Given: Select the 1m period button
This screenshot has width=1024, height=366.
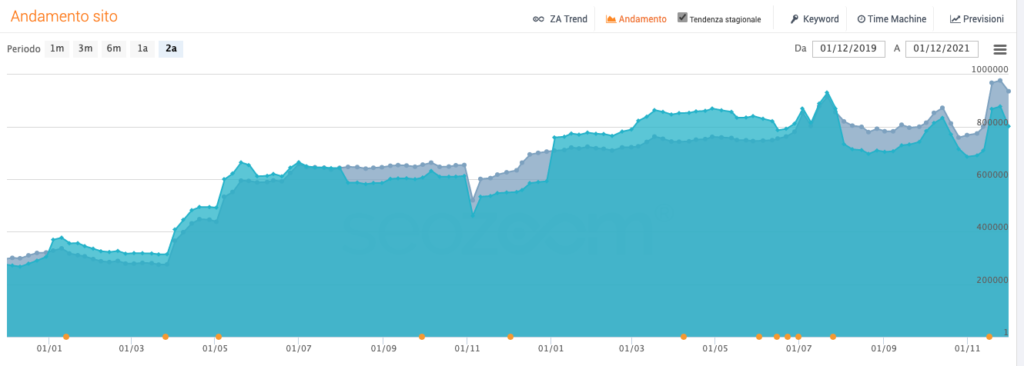Looking at the screenshot, I should (57, 49).
